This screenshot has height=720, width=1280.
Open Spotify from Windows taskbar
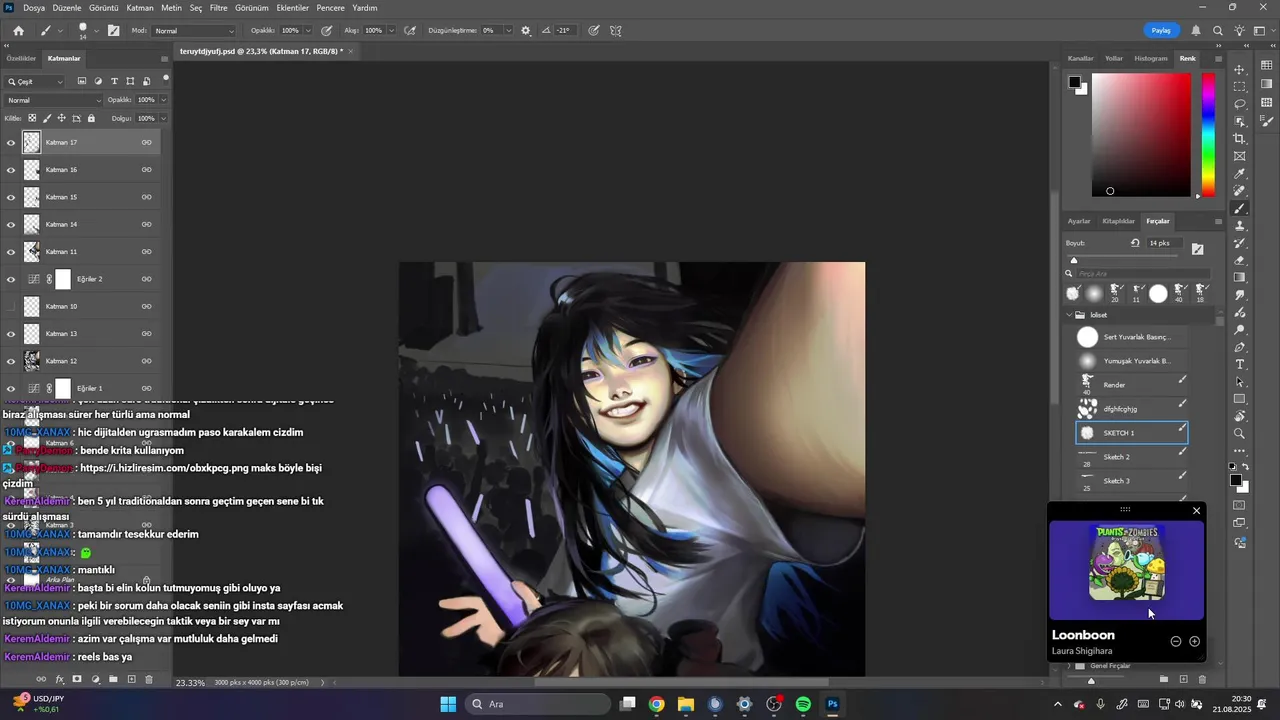803,704
